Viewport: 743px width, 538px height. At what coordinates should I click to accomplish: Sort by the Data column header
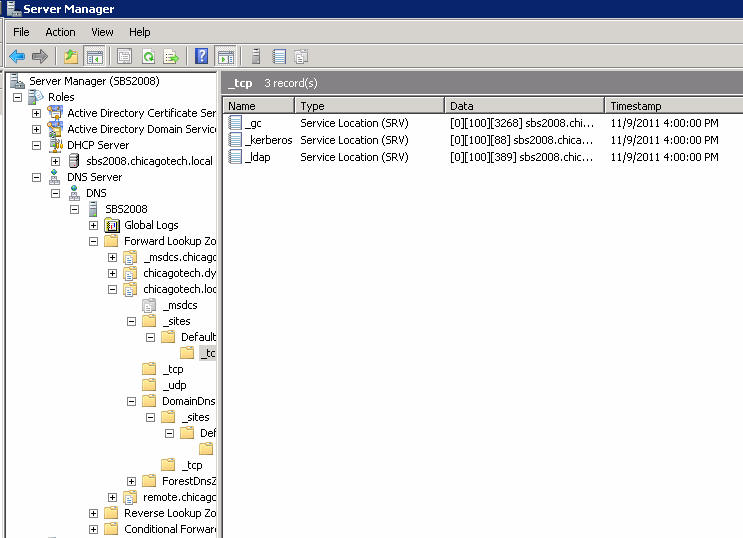pos(525,106)
